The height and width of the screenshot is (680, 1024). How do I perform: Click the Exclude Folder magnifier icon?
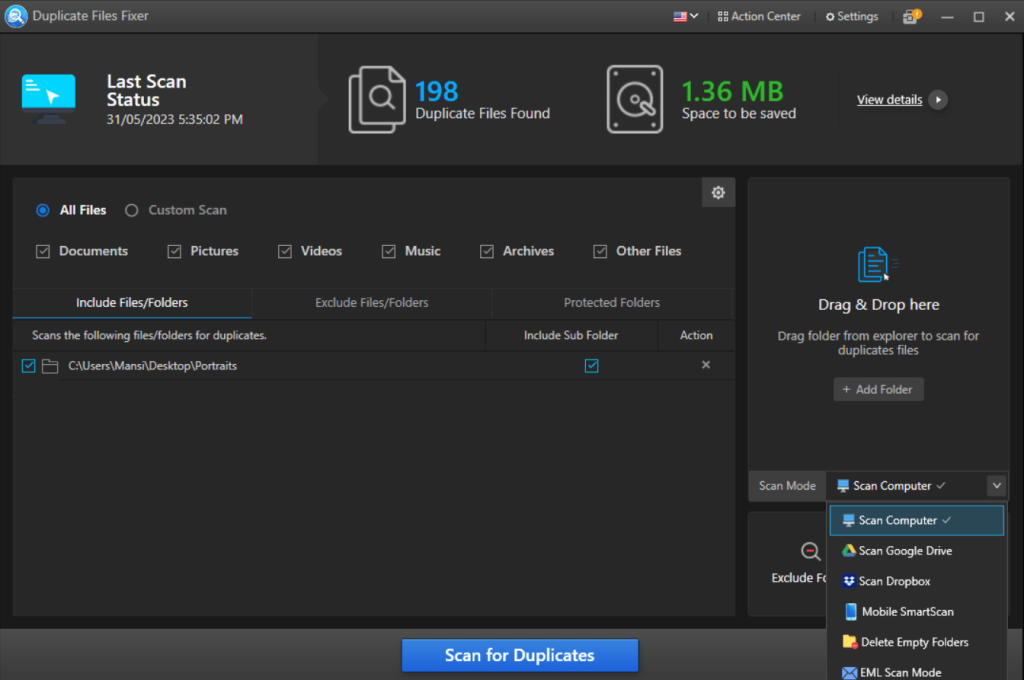[x=810, y=551]
